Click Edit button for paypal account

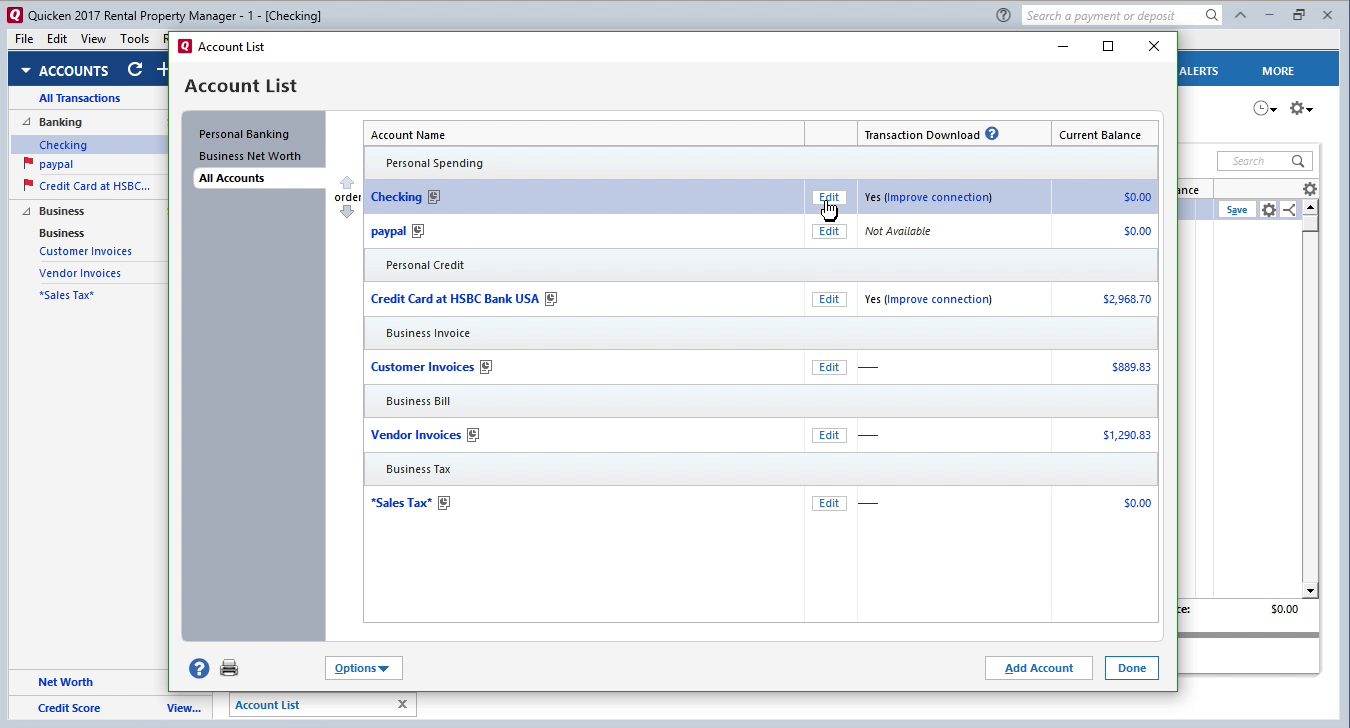point(829,231)
